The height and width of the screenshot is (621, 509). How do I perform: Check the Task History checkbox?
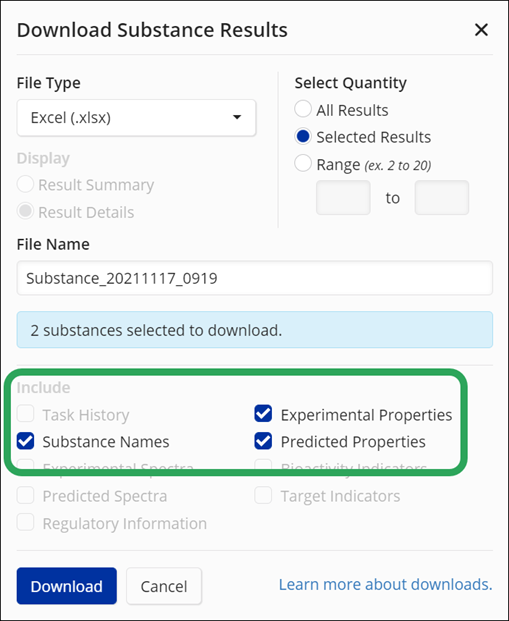(25, 413)
